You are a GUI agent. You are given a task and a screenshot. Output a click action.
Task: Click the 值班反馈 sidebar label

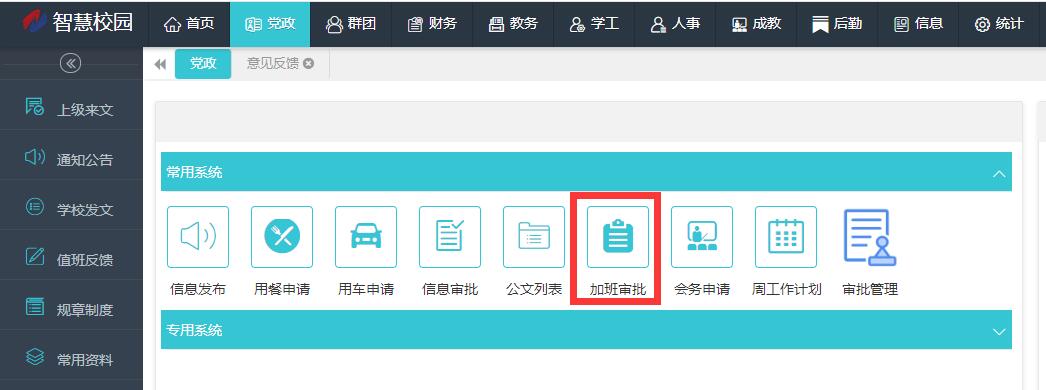point(85,260)
